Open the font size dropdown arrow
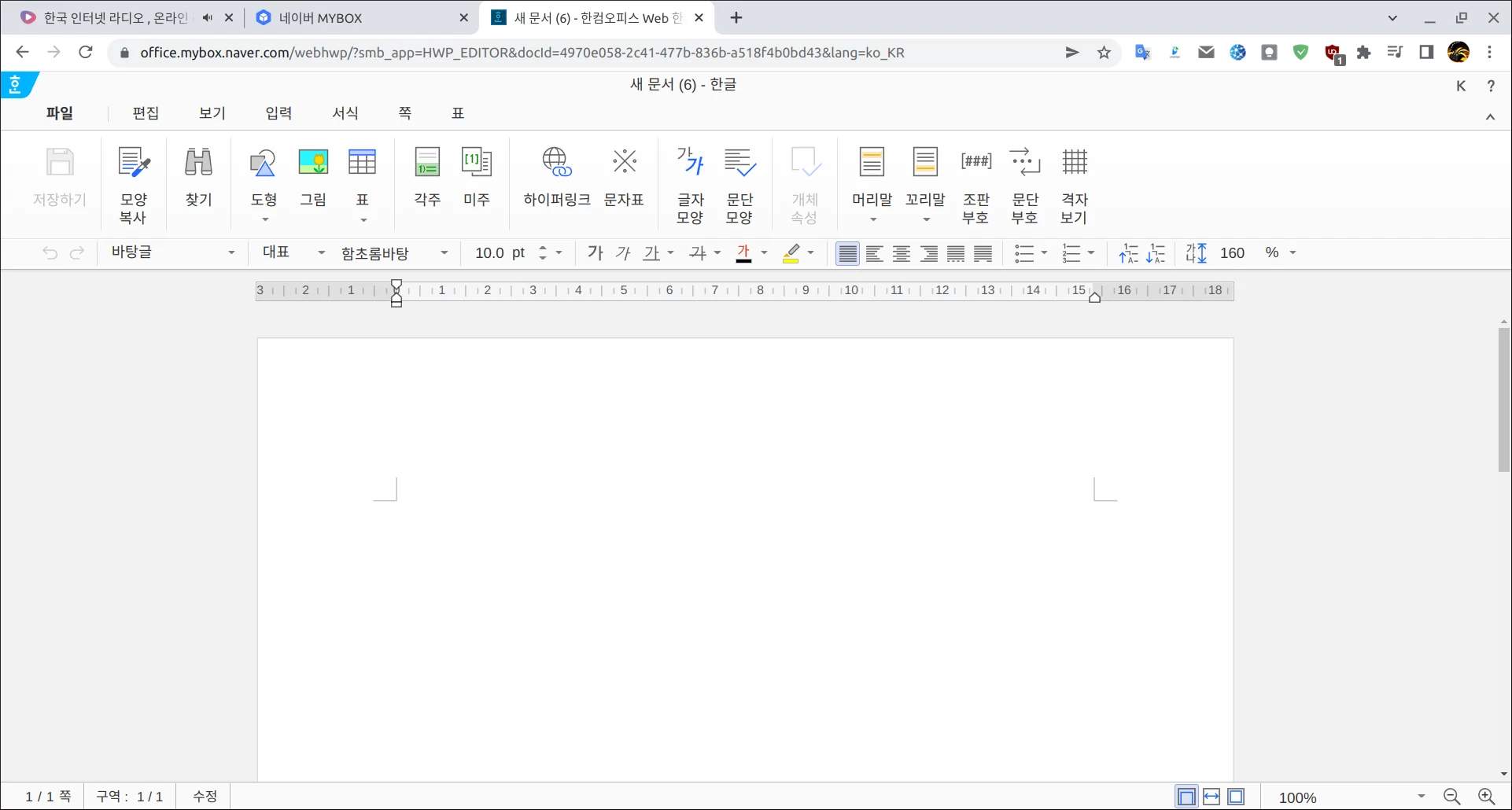The width and height of the screenshot is (1512, 810). click(559, 252)
